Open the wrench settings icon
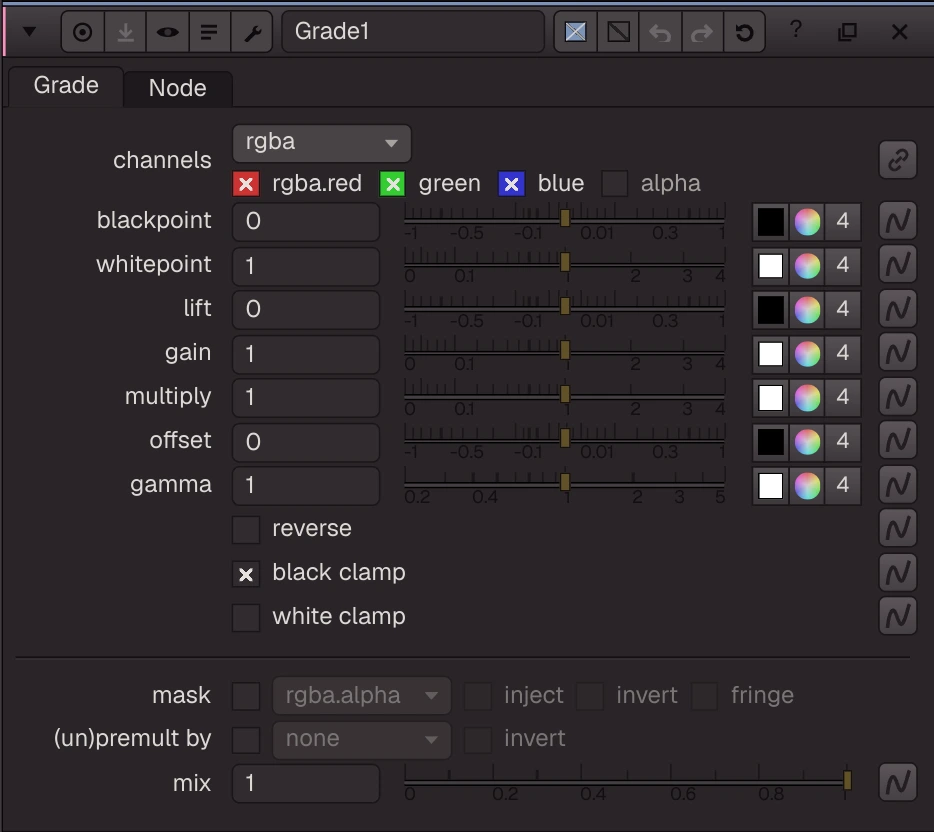This screenshot has height=832, width=934. 252,32
